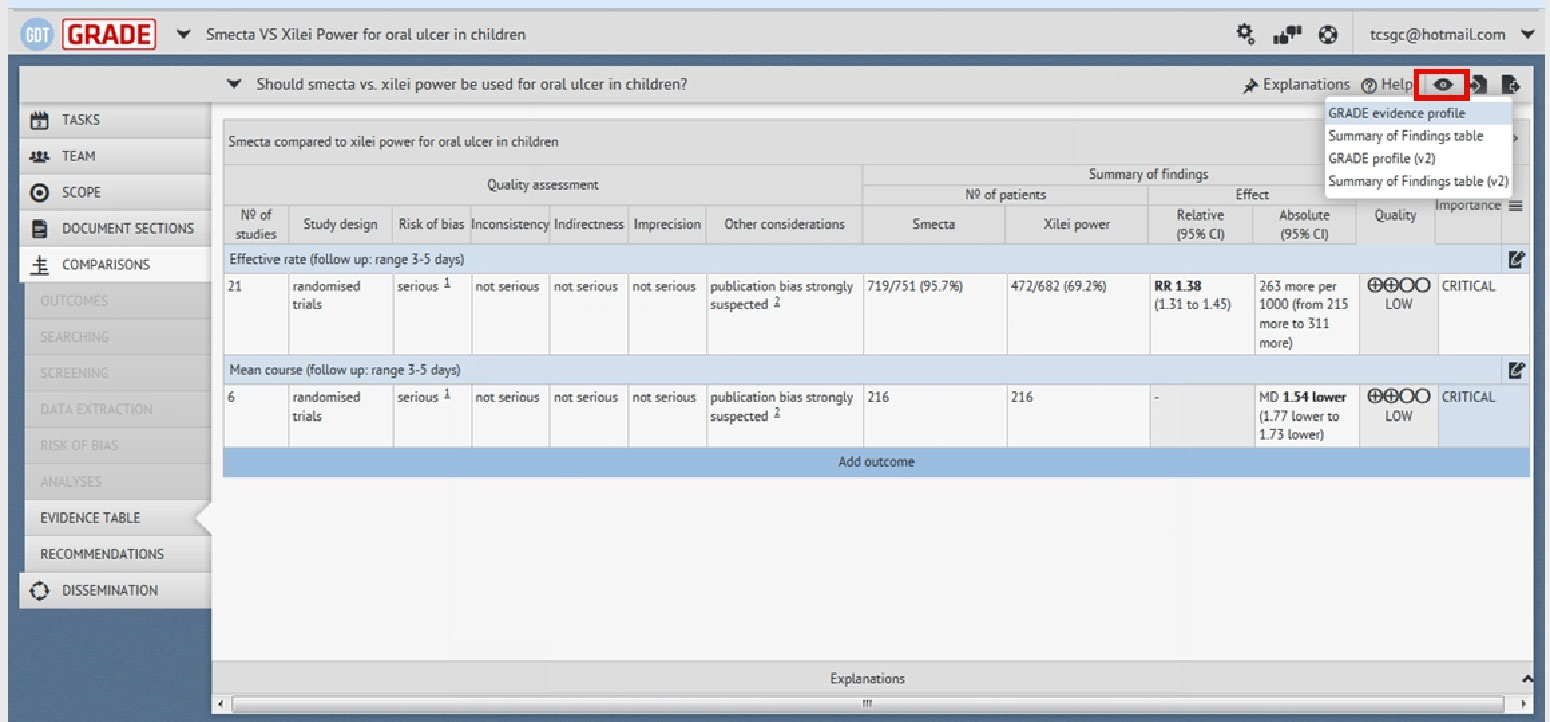This screenshot has height=722, width=1550.
Task: Click the DISSEMINATION circular icon
Action: (40, 590)
